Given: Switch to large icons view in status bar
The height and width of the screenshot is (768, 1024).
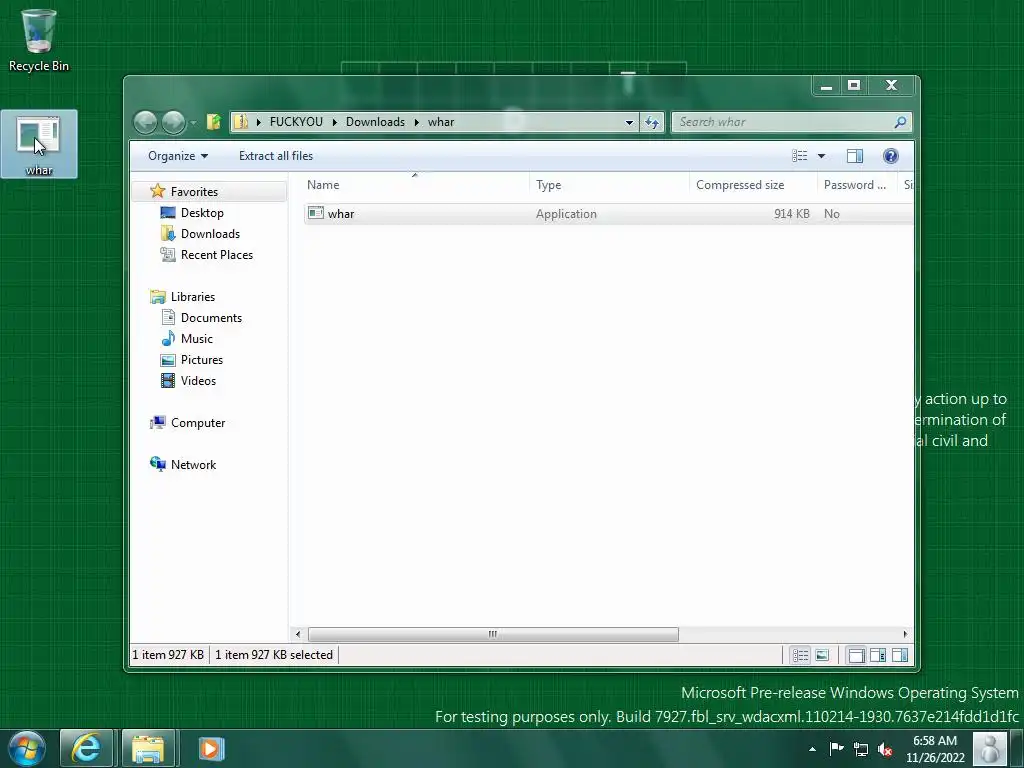Looking at the screenshot, I should (822, 655).
